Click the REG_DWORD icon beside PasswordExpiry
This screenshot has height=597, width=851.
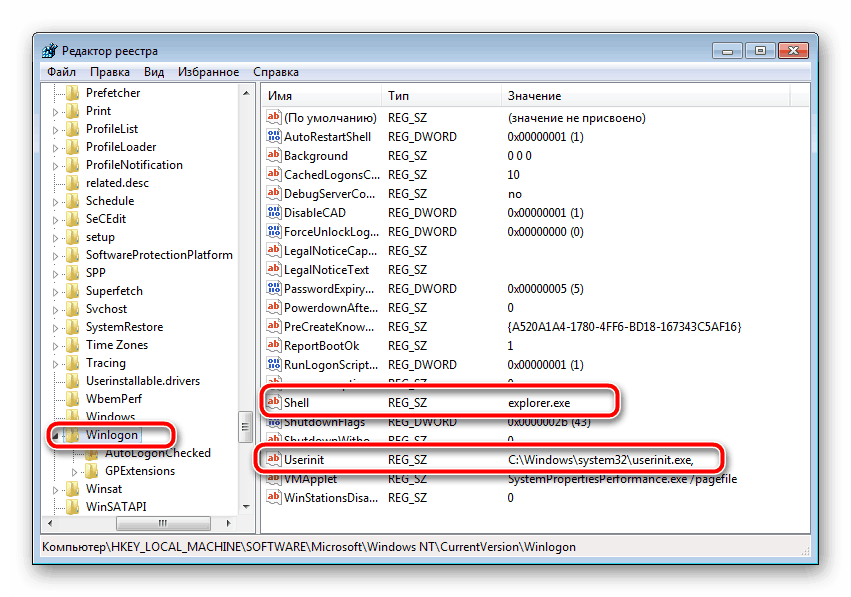273,288
